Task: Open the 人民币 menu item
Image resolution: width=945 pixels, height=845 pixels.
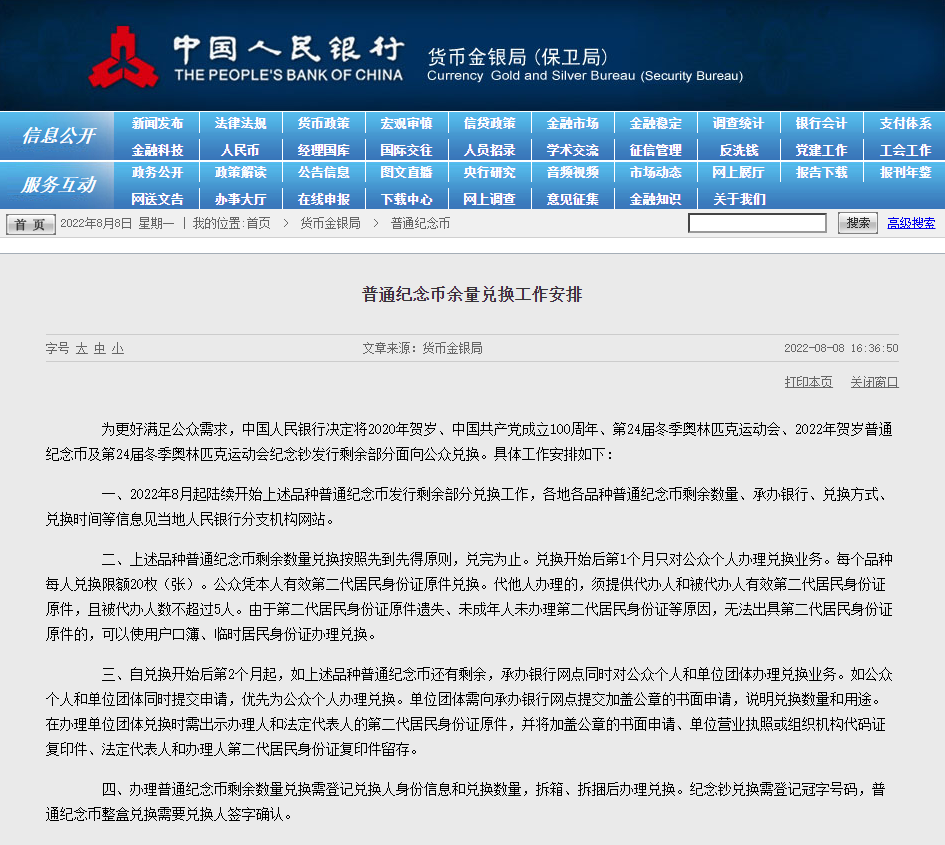Action: 240,150
